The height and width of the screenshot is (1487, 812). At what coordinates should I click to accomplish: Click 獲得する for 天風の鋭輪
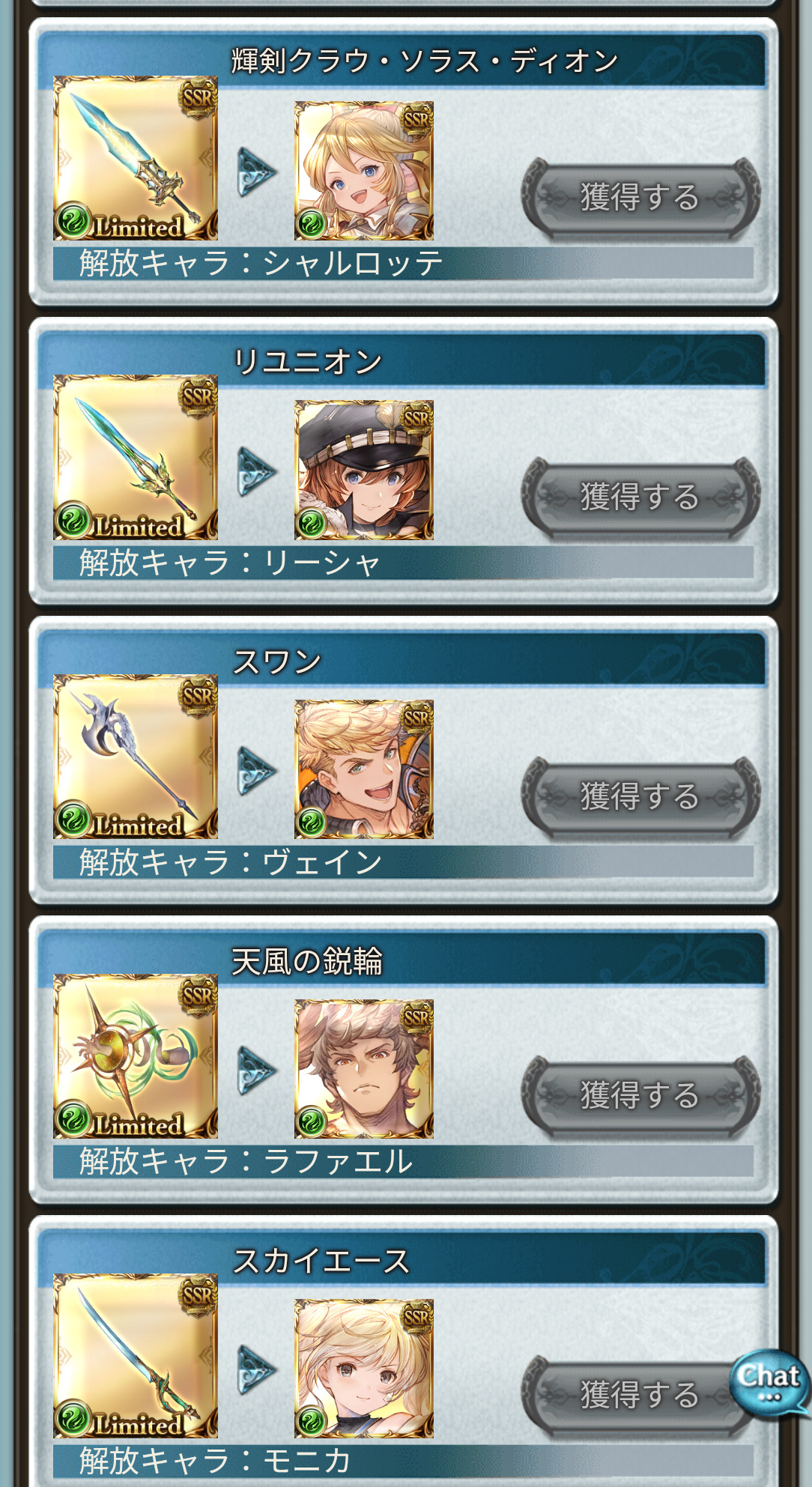tap(640, 1095)
